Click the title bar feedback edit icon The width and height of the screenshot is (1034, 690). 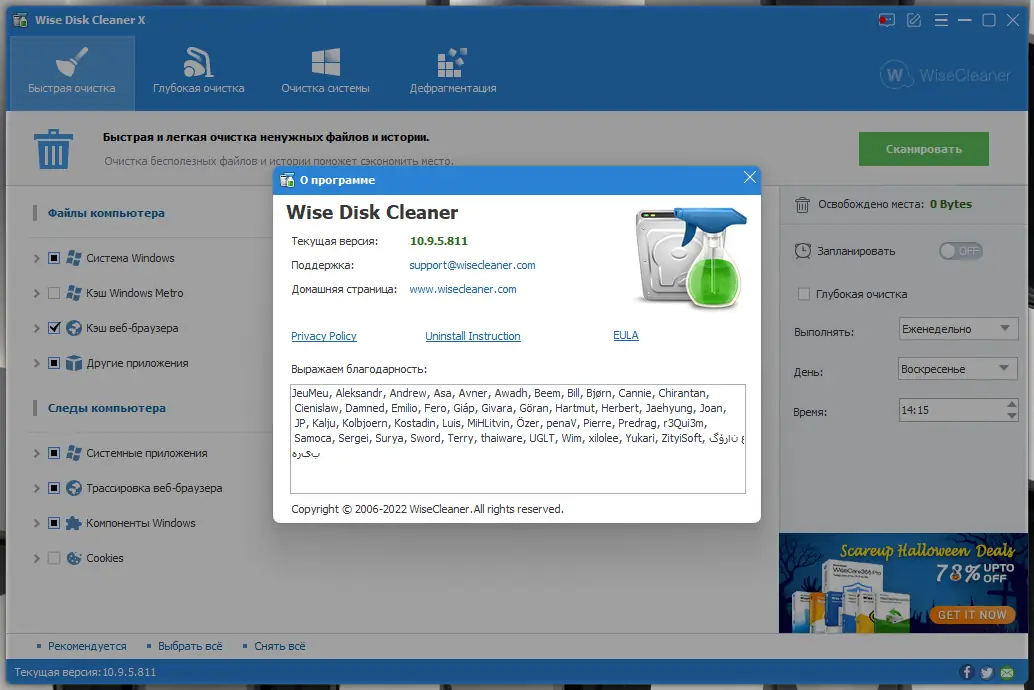913,20
